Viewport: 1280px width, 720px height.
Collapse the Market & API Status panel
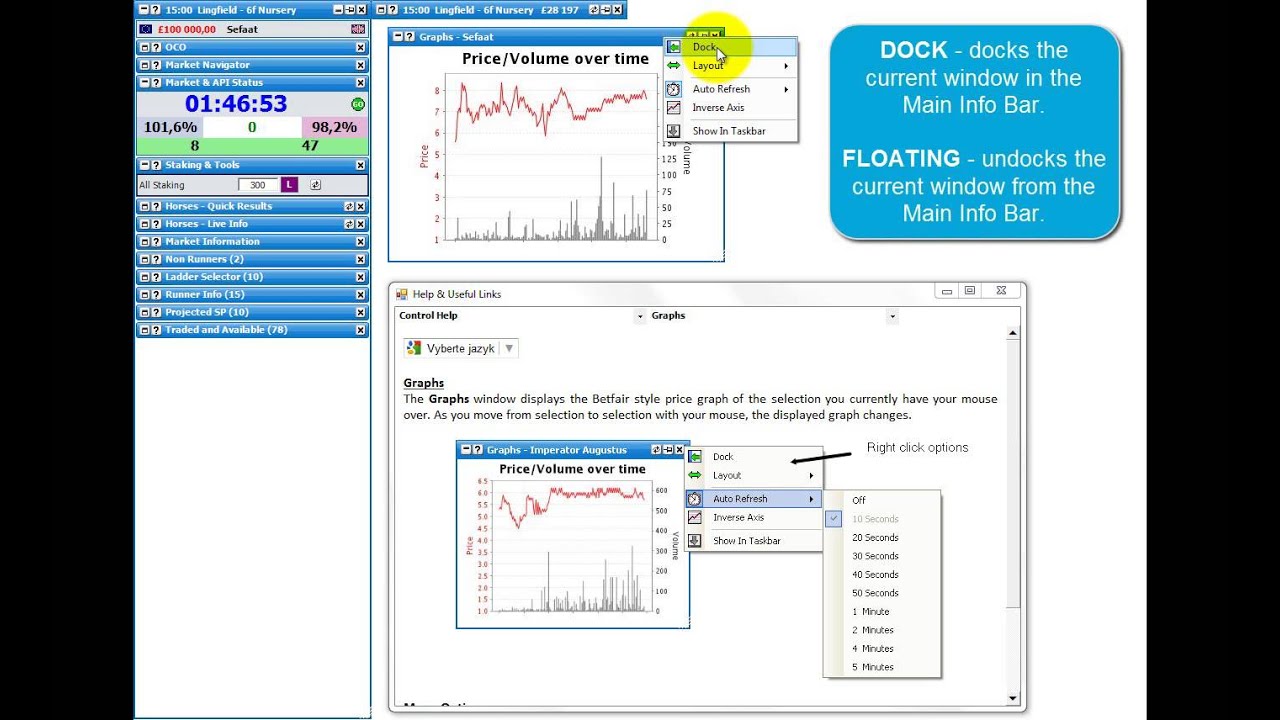(144, 83)
